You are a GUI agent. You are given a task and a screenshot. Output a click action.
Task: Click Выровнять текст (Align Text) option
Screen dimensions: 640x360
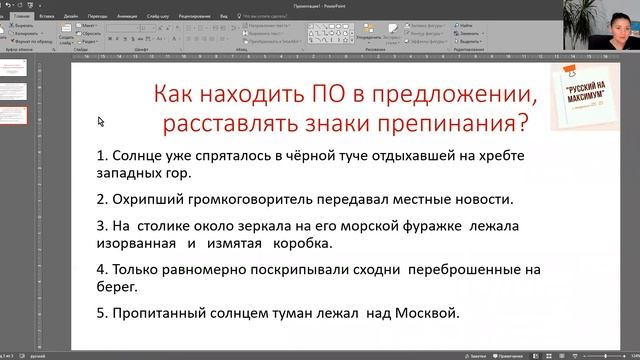[263, 33]
